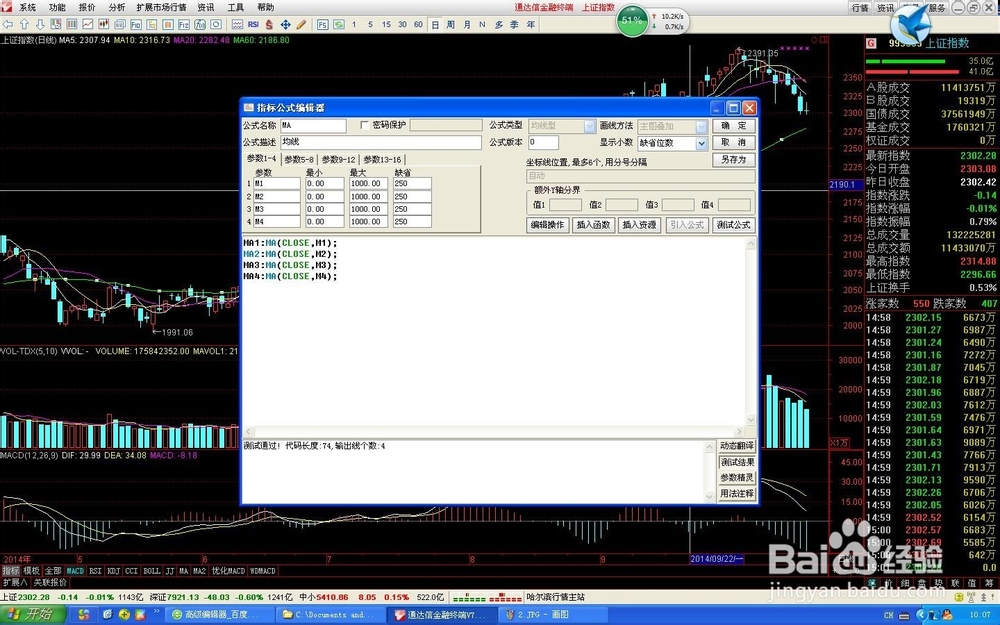Screen dimensions: 1000x625
Task: Click the code editor horizontal scrollbar
Action: pyautogui.click(x=494, y=432)
